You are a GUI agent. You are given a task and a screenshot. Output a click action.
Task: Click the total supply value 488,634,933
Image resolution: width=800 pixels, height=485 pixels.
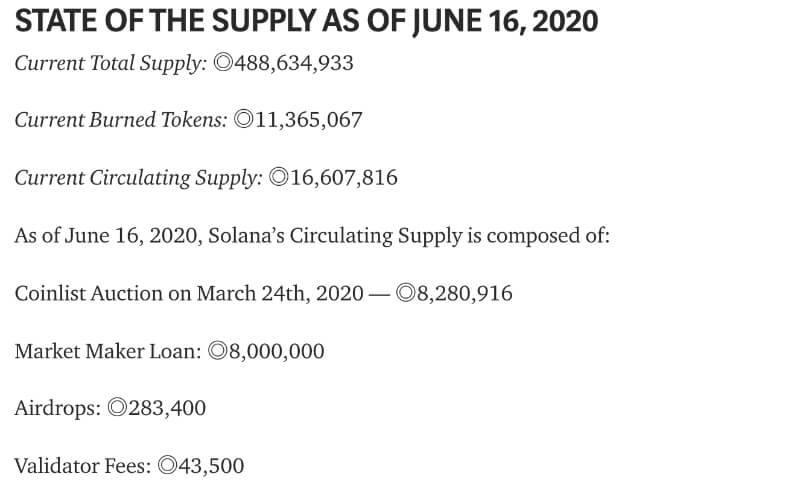tap(294, 64)
